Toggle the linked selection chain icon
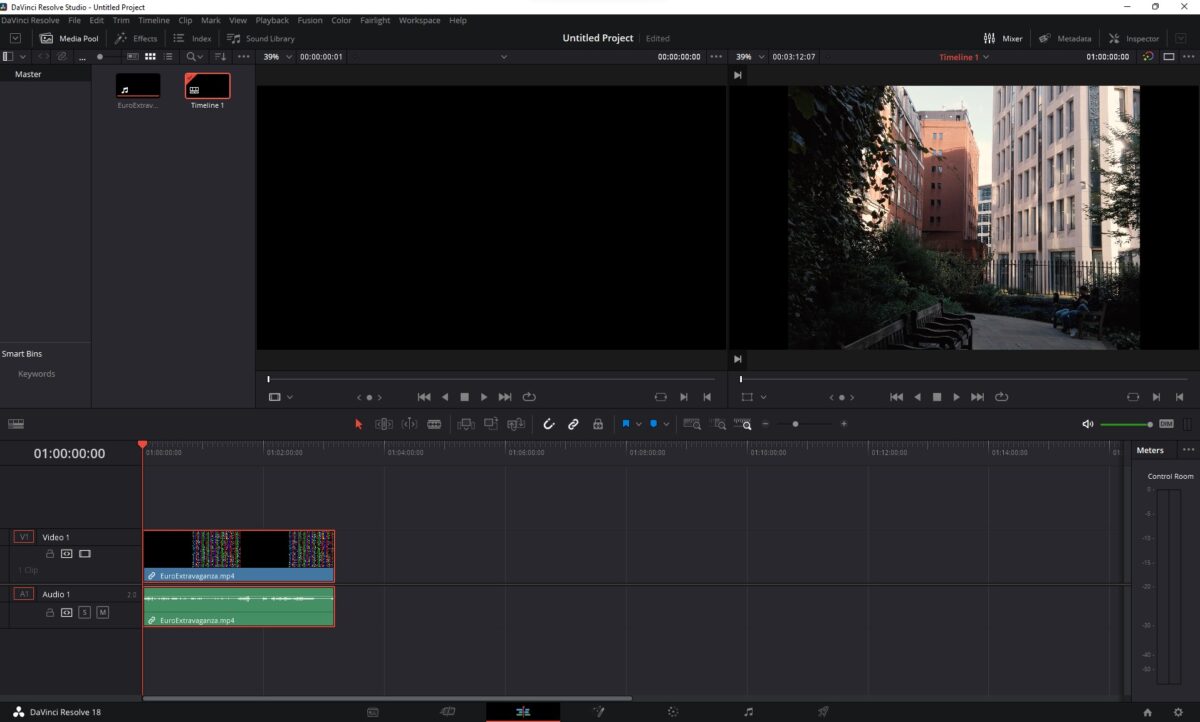This screenshot has width=1200, height=722. (573, 424)
